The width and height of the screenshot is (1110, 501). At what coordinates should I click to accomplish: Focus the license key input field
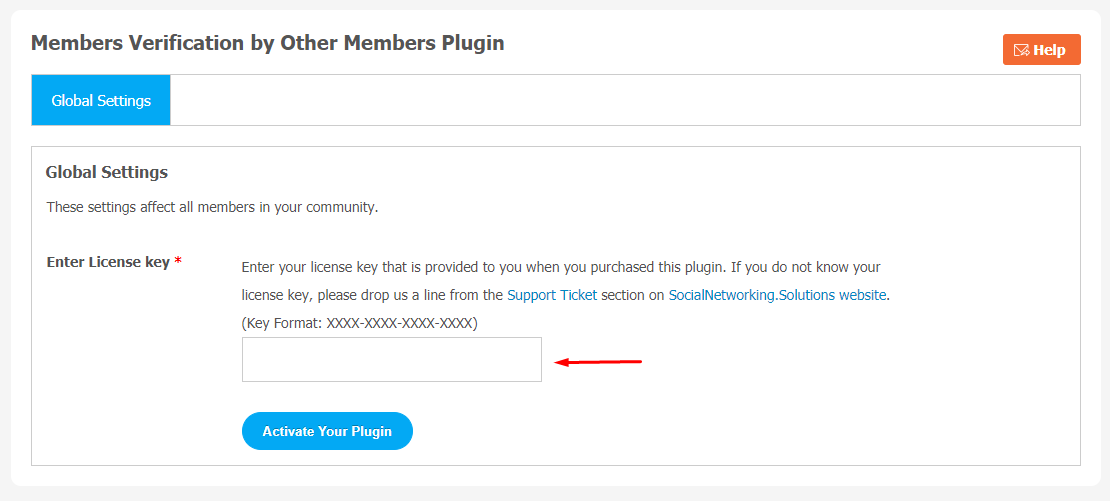(x=391, y=359)
